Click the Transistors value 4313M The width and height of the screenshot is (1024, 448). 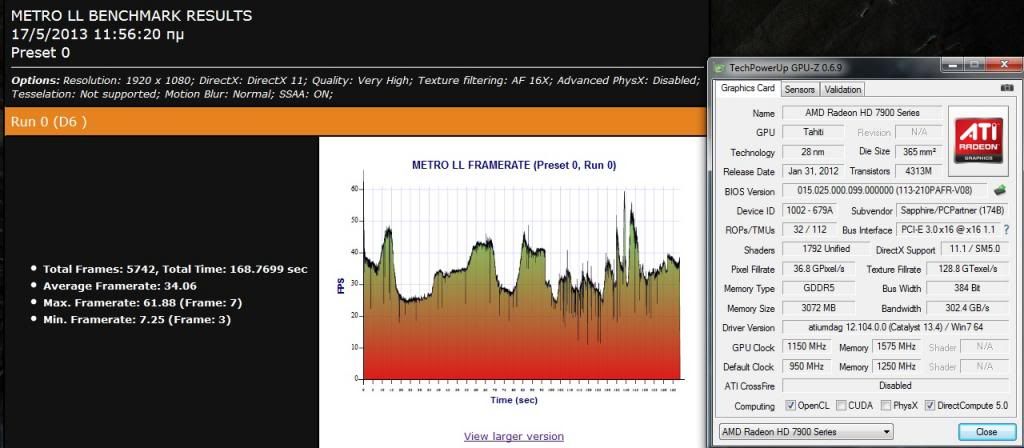point(918,171)
